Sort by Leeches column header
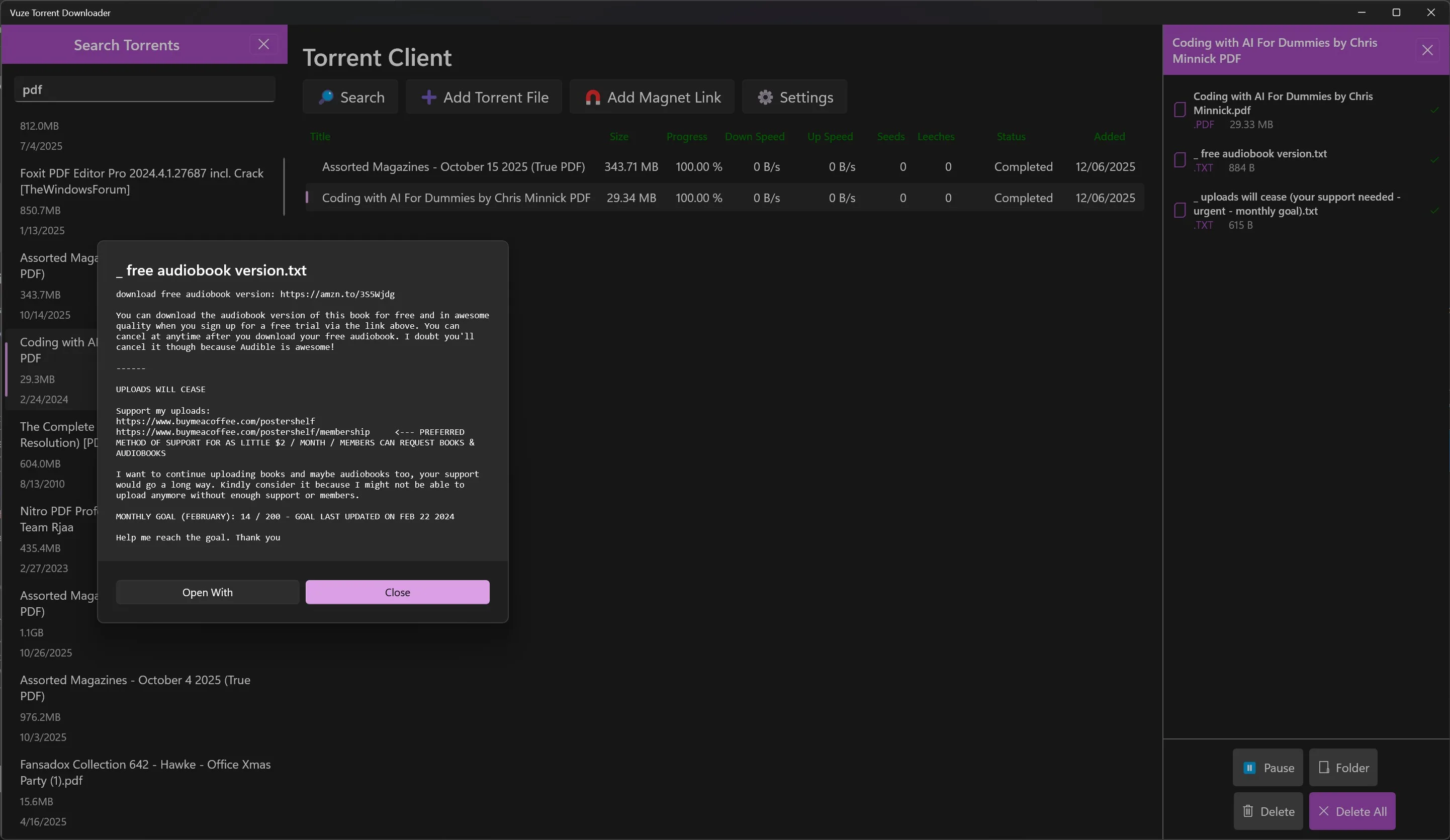 (936, 136)
